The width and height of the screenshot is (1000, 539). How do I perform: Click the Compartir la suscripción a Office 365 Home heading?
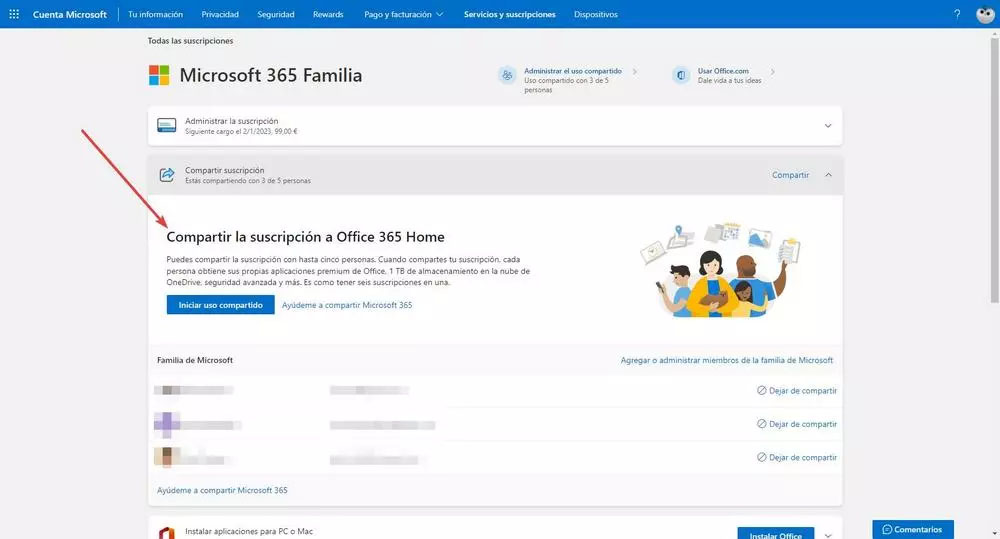point(305,237)
